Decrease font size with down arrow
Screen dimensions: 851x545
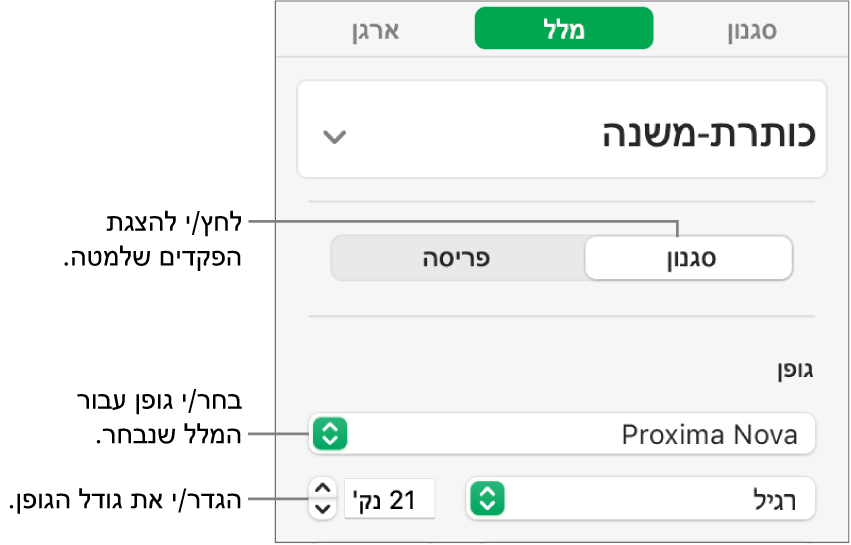tap(321, 507)
